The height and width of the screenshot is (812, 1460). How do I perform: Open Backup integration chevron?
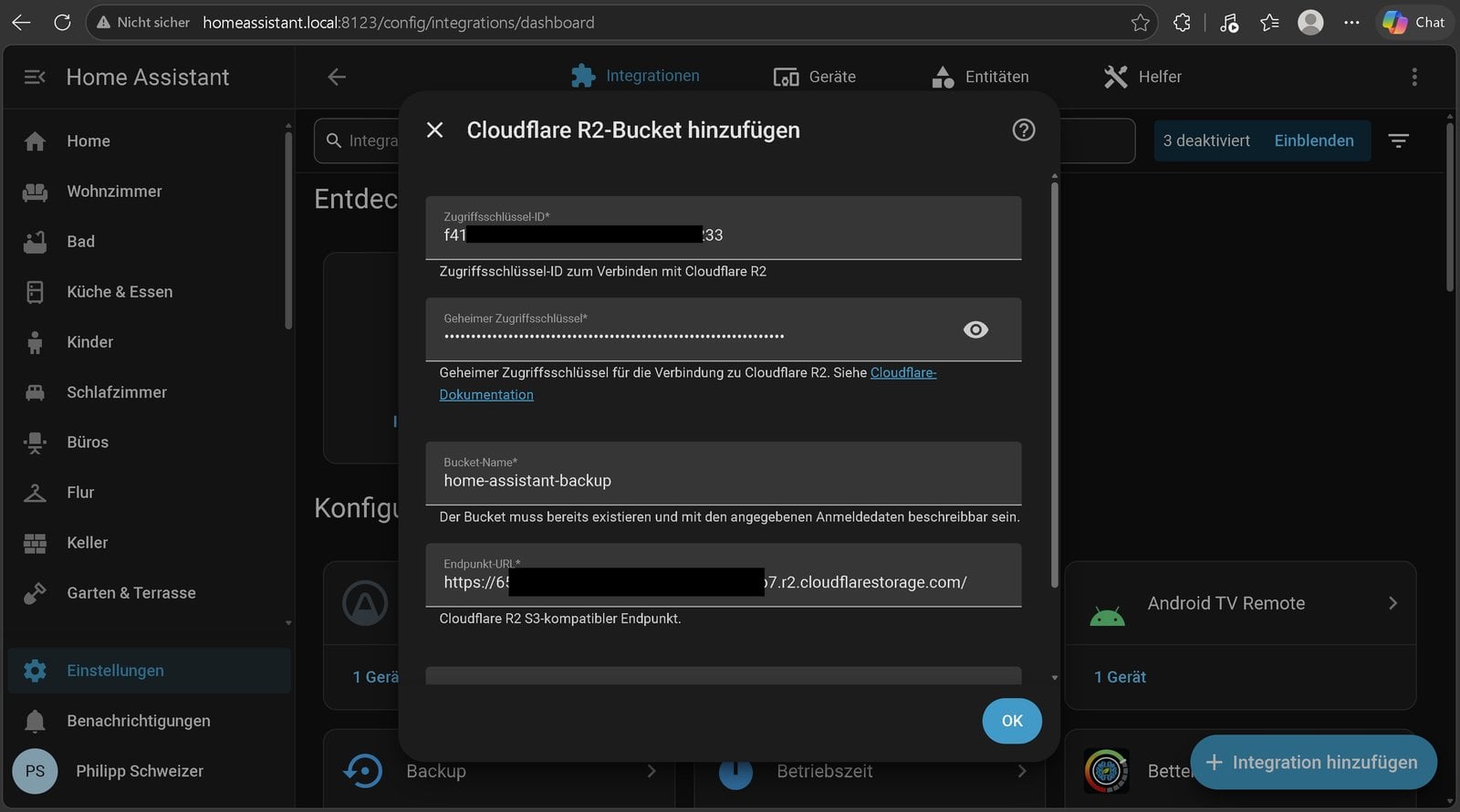coord(652,771)
